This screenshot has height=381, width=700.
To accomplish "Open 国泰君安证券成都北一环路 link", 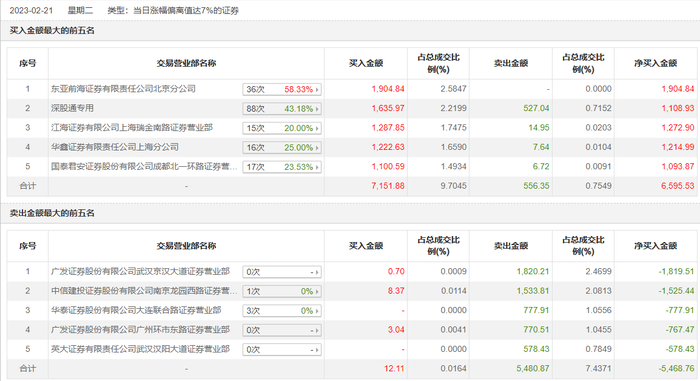I will 144,167.
